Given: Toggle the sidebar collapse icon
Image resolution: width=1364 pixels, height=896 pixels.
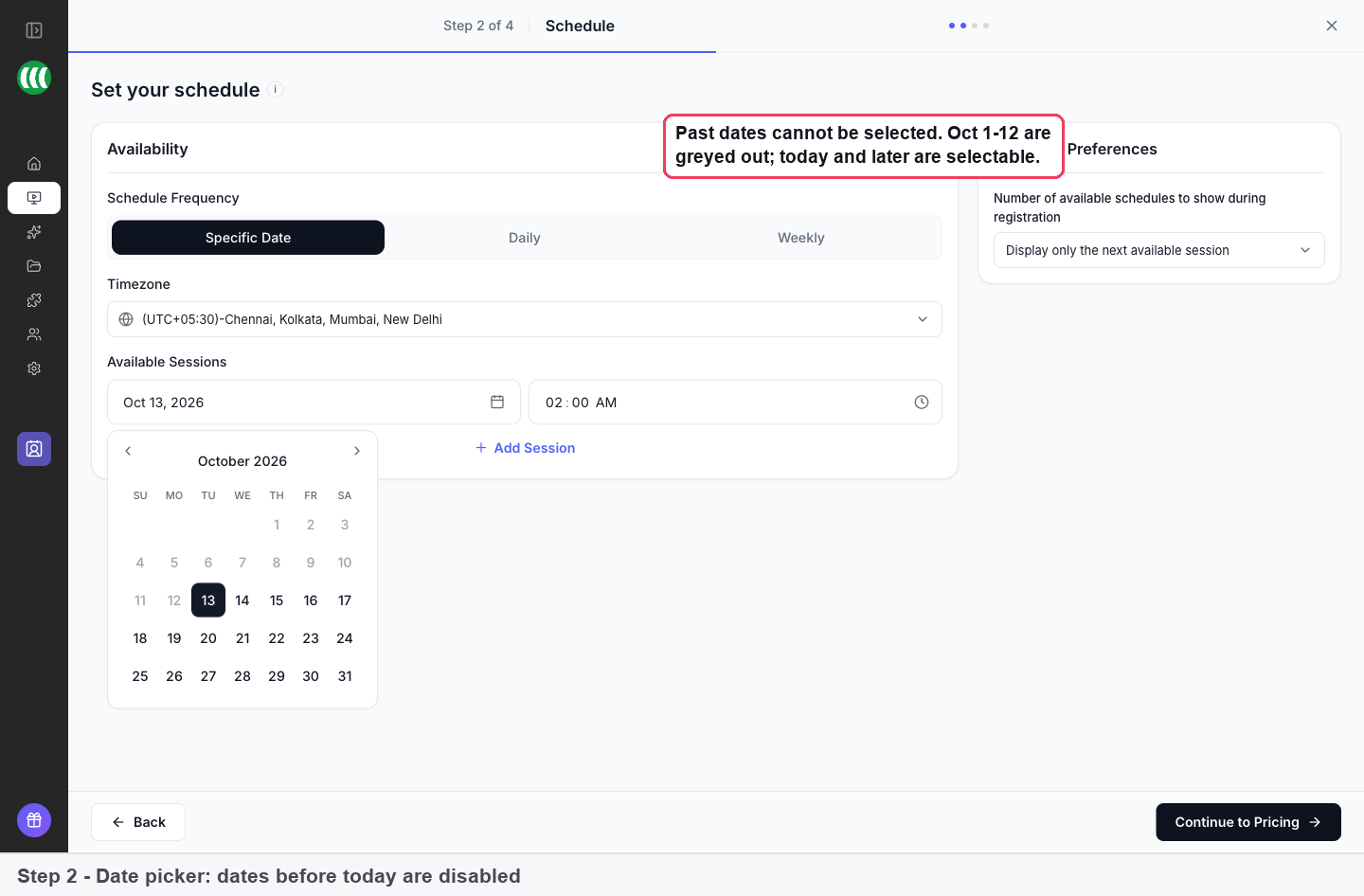Looking at the screenshot, I should (34, 30).
